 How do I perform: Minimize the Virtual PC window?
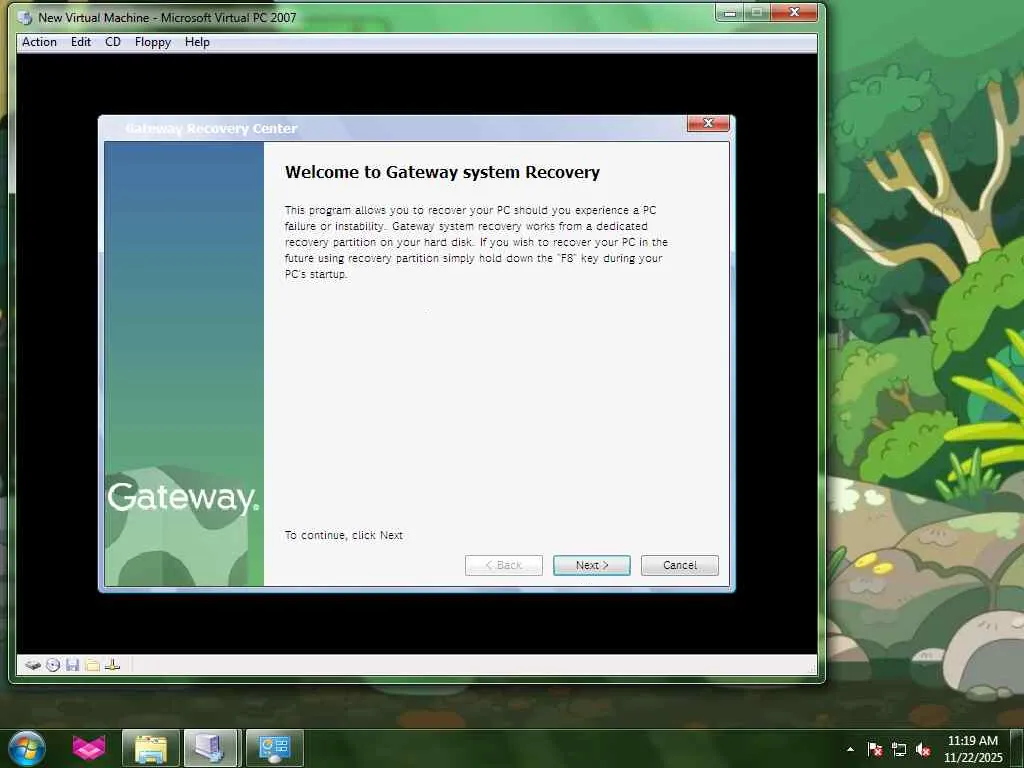[x=730, y=12]
